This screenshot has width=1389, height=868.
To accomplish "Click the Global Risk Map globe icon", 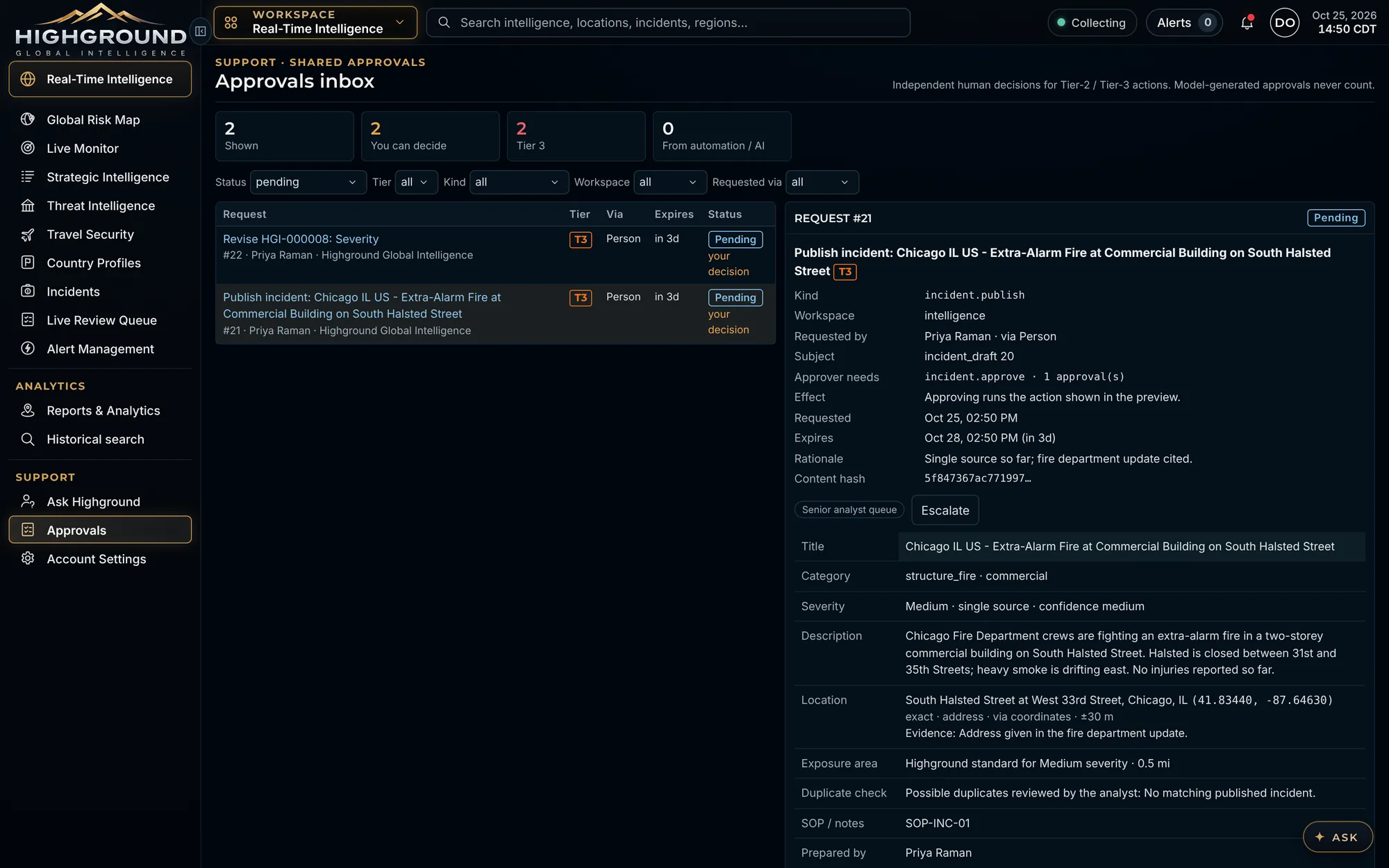I will 28,119.
